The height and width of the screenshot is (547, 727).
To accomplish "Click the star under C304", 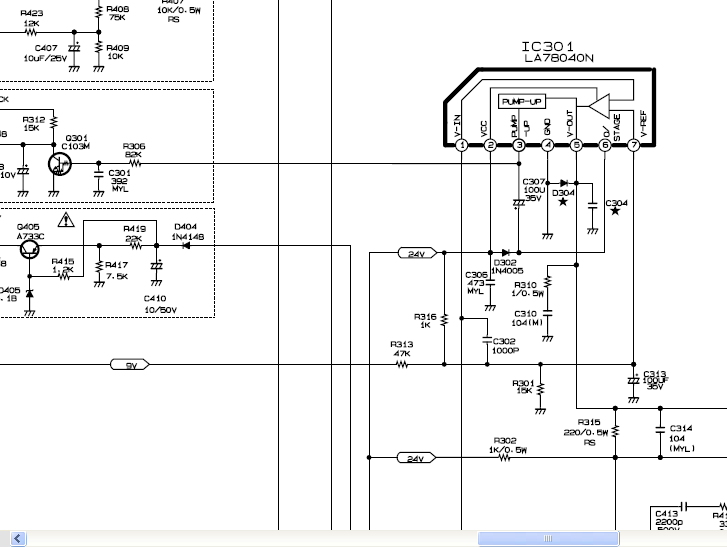I will (x=615, y=211).
